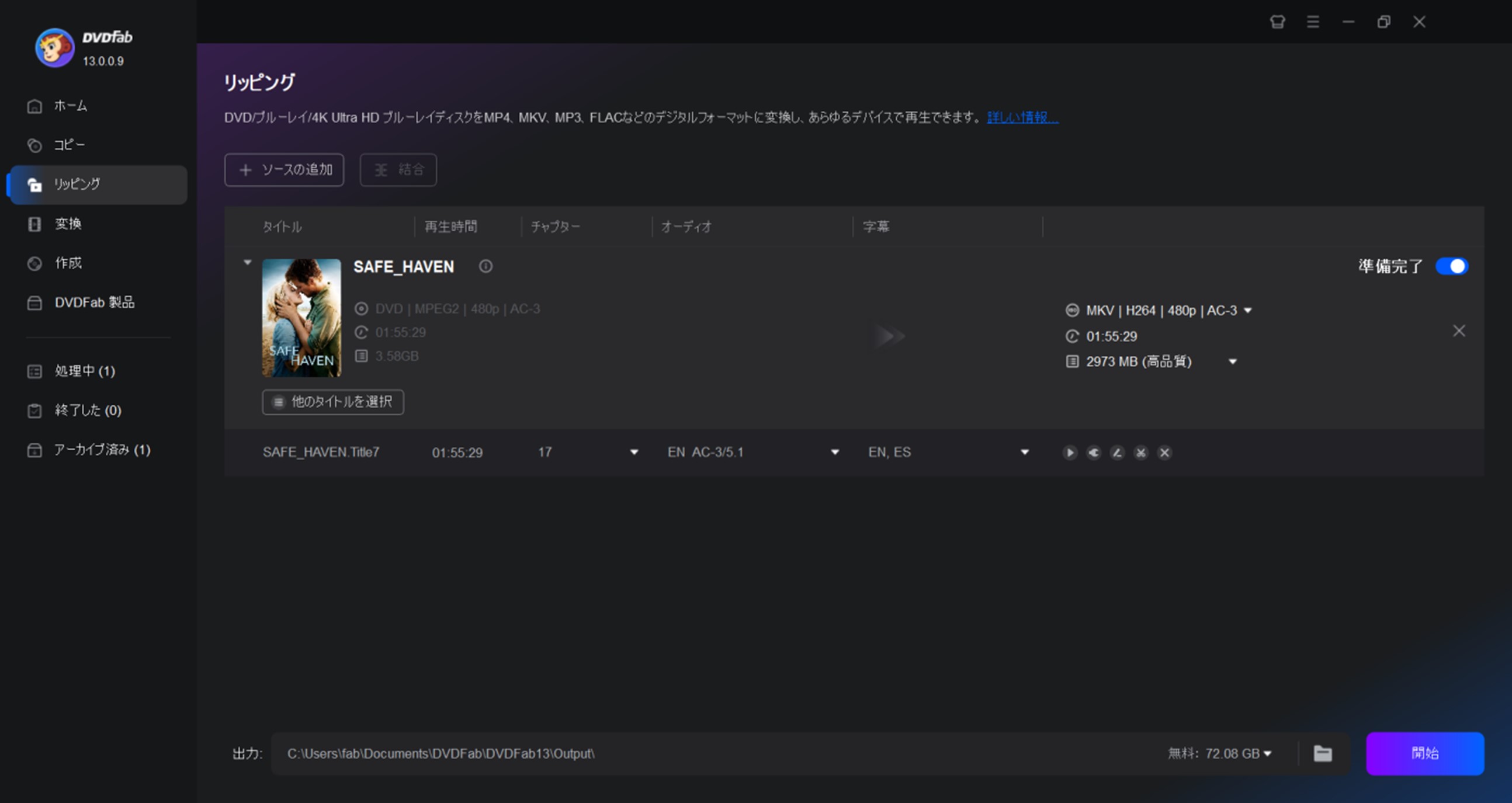Open 作成 module in the sidebar
The height and width of the screenshot is (803, 1512).
click(x=99, y=263)
